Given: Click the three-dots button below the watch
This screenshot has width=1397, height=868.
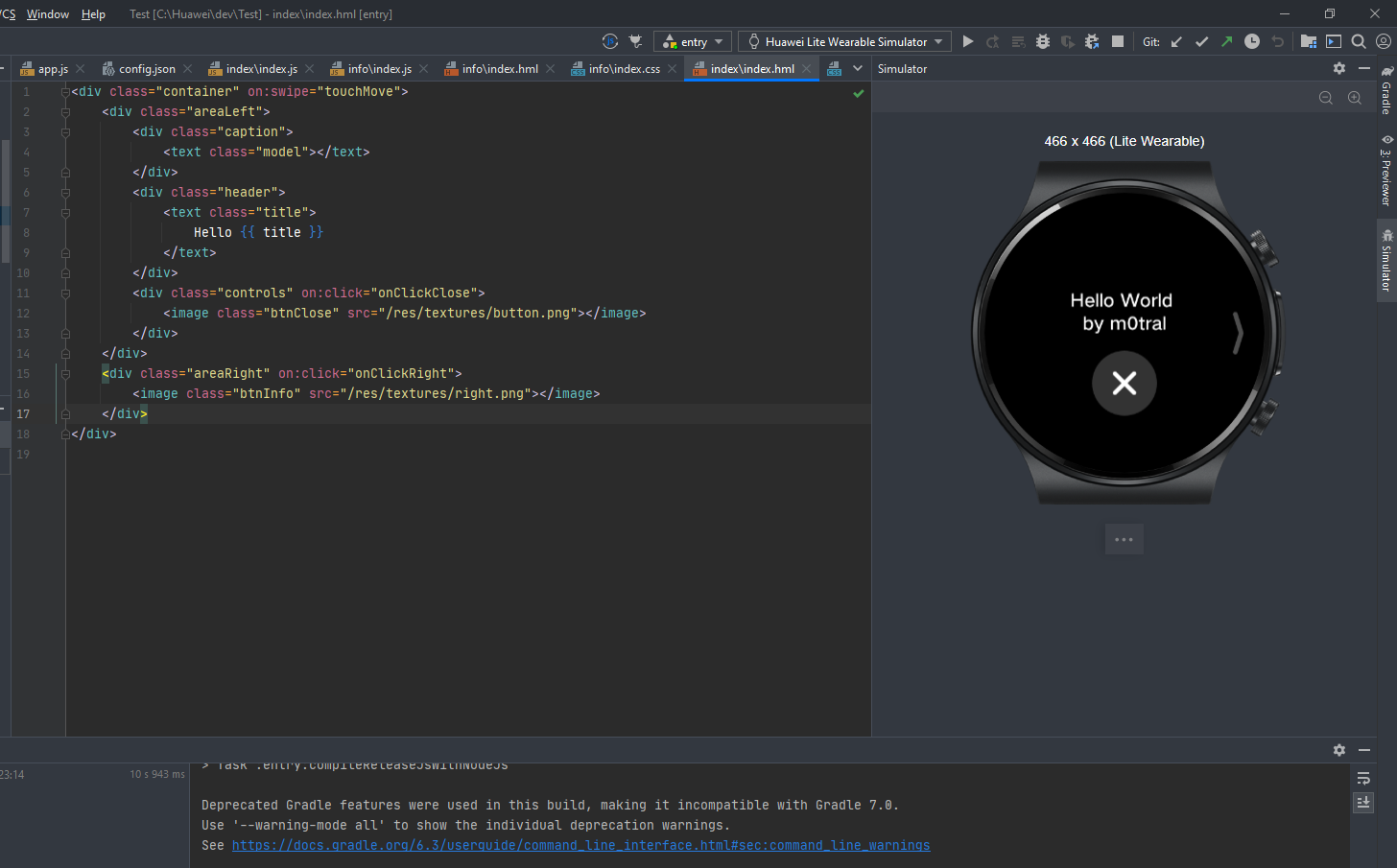Looking at the screenshot, I should 1124,539.
